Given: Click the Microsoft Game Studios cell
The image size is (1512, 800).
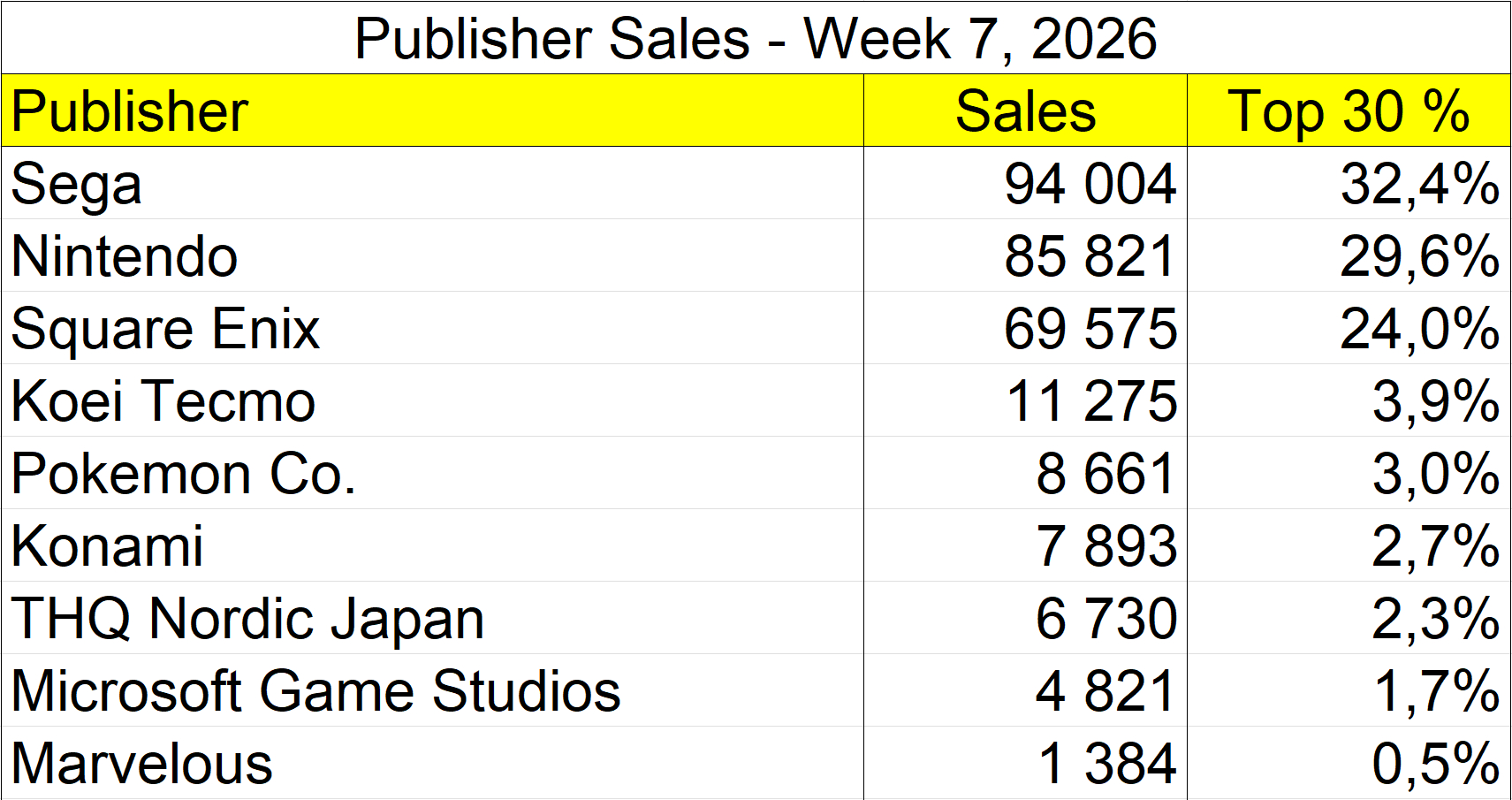Looking at the screenshot, I should [x=315, y=691].
